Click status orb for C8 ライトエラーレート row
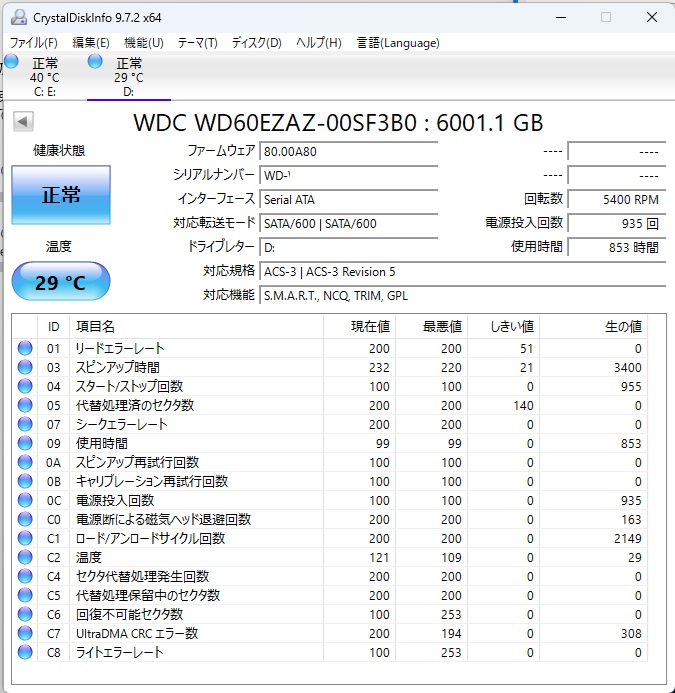 25,652
